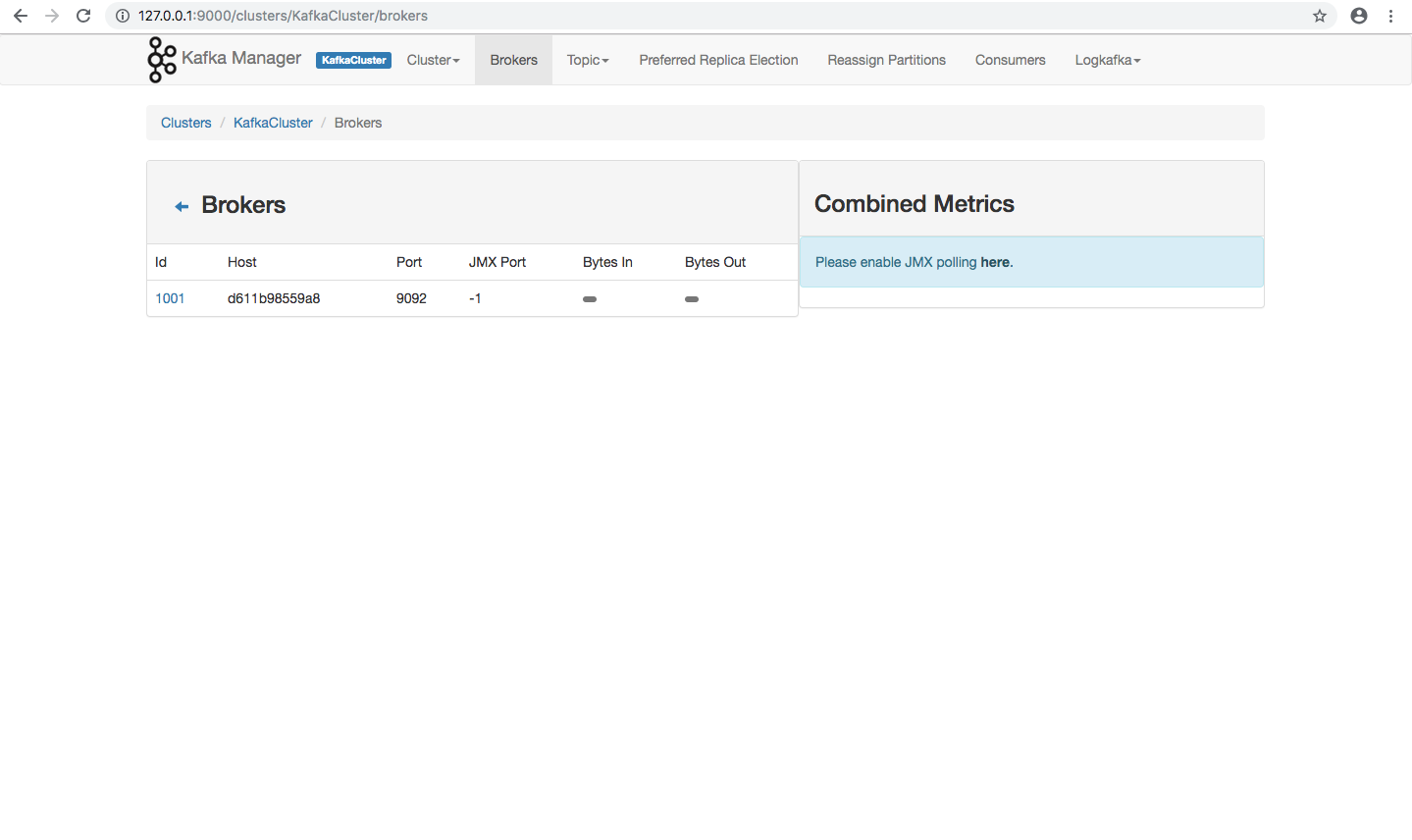
Task: Open the browser profile account icon
Action: coord(1359,16)
